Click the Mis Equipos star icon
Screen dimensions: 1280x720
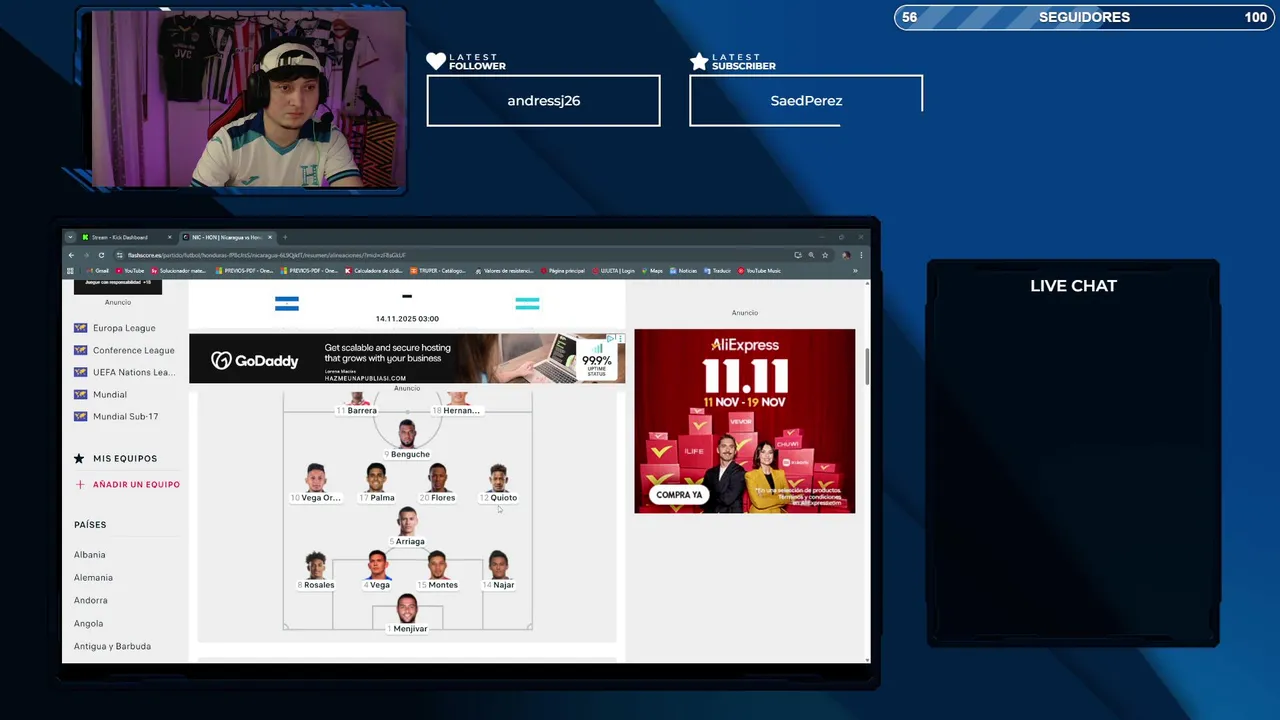[x=79, y=458]
